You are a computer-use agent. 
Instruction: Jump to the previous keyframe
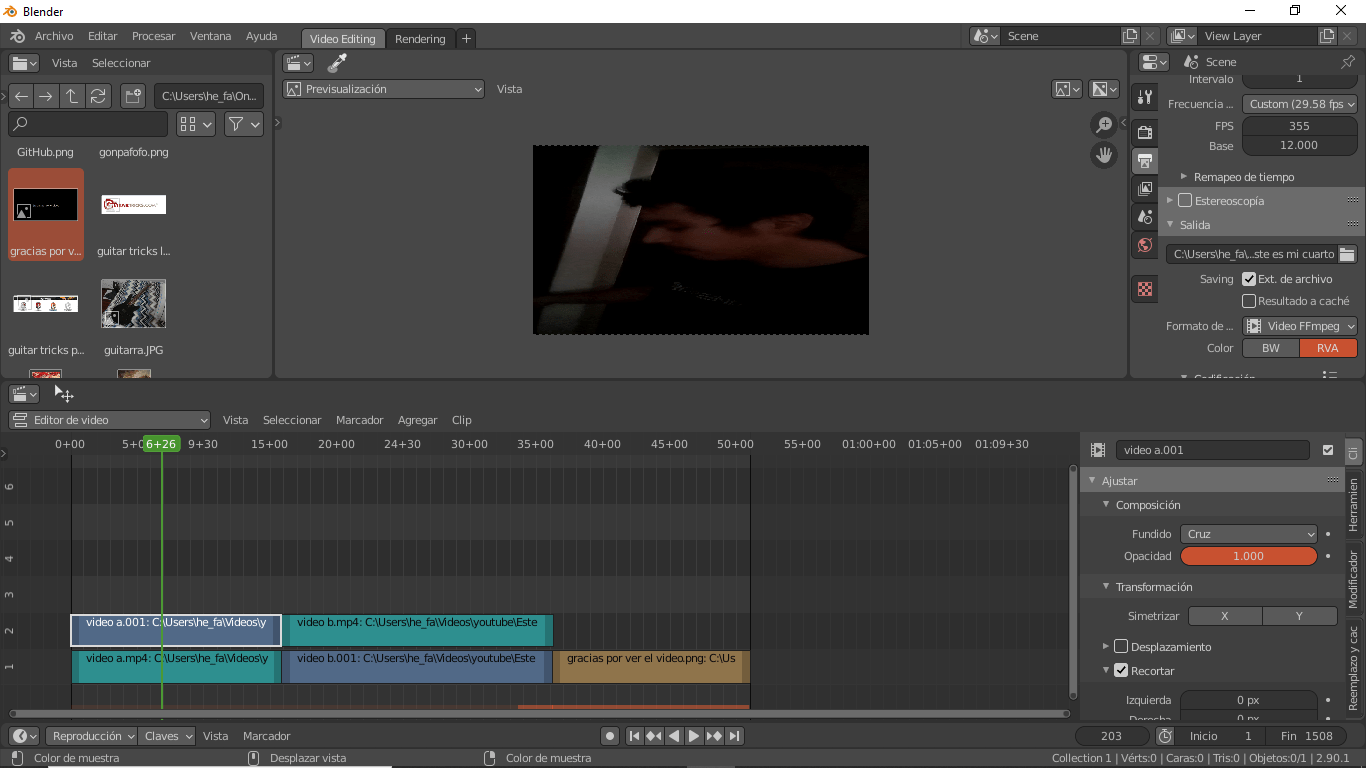pos(654,736)
